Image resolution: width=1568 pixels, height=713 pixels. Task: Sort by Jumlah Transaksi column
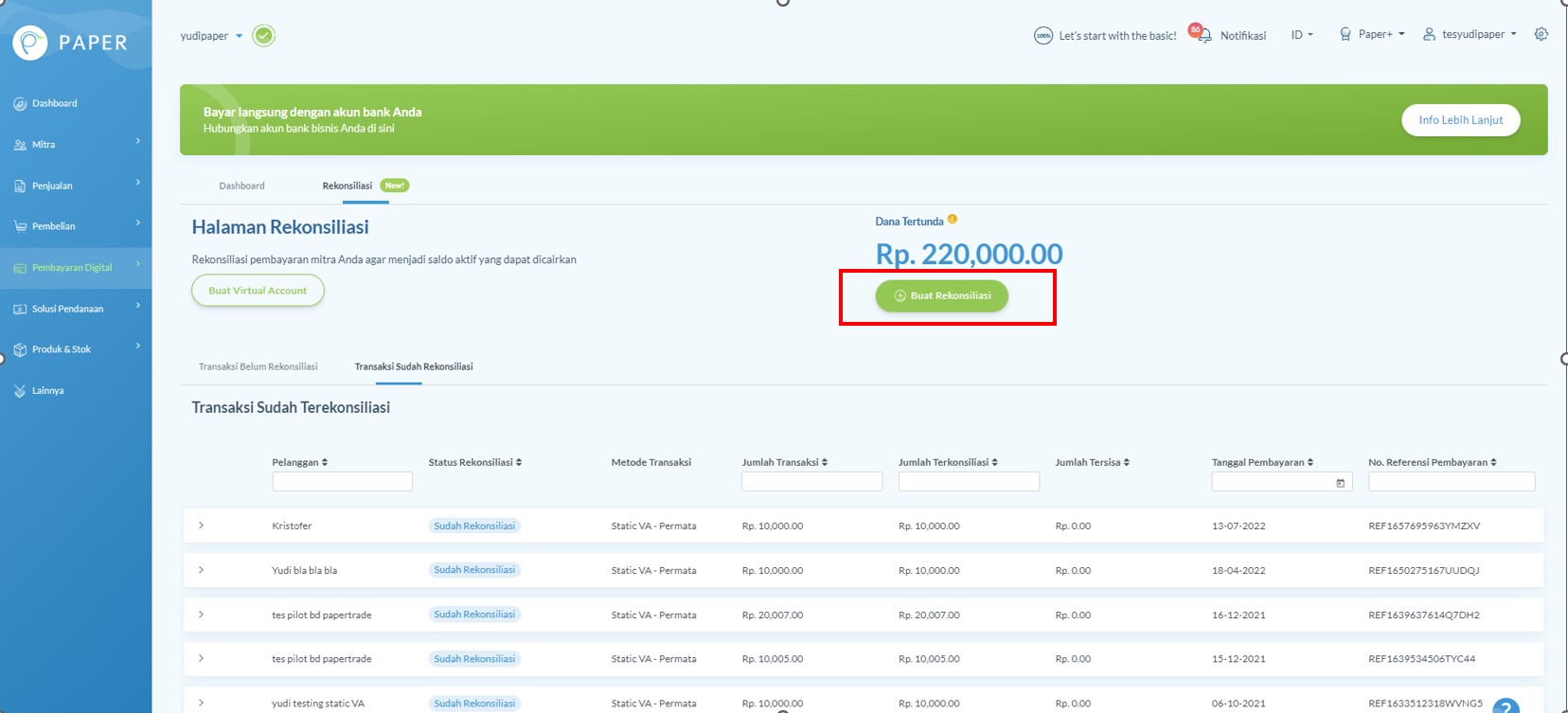825,462
